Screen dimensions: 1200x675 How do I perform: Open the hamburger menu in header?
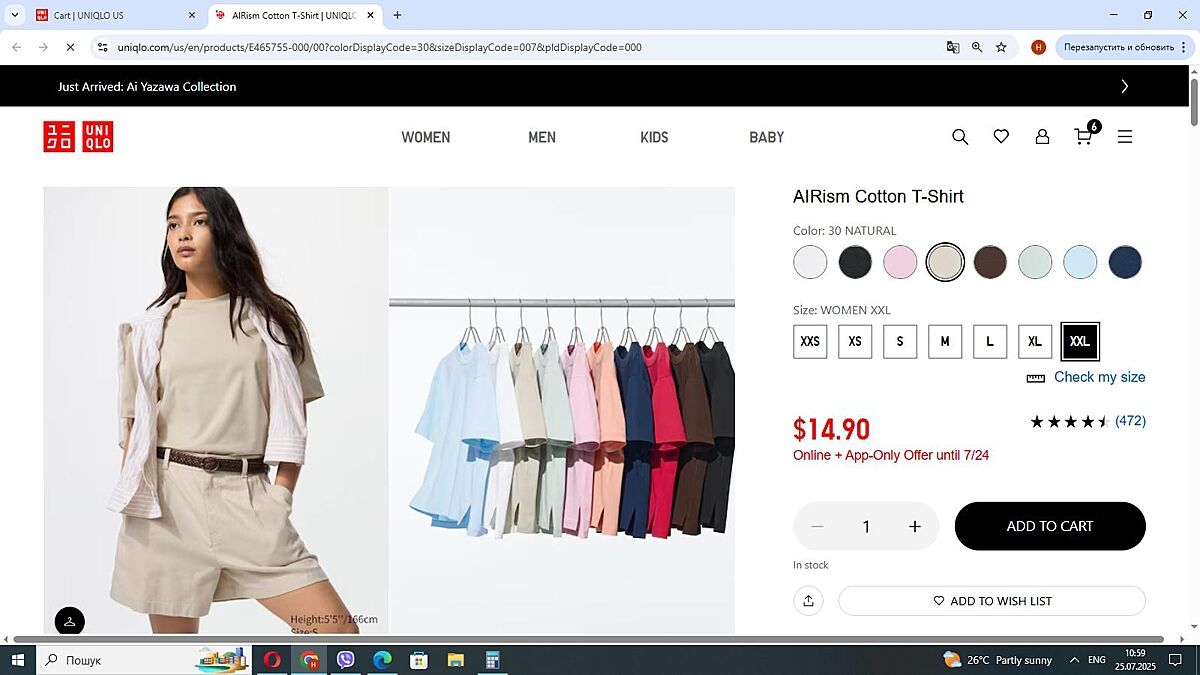(1125, 137)
